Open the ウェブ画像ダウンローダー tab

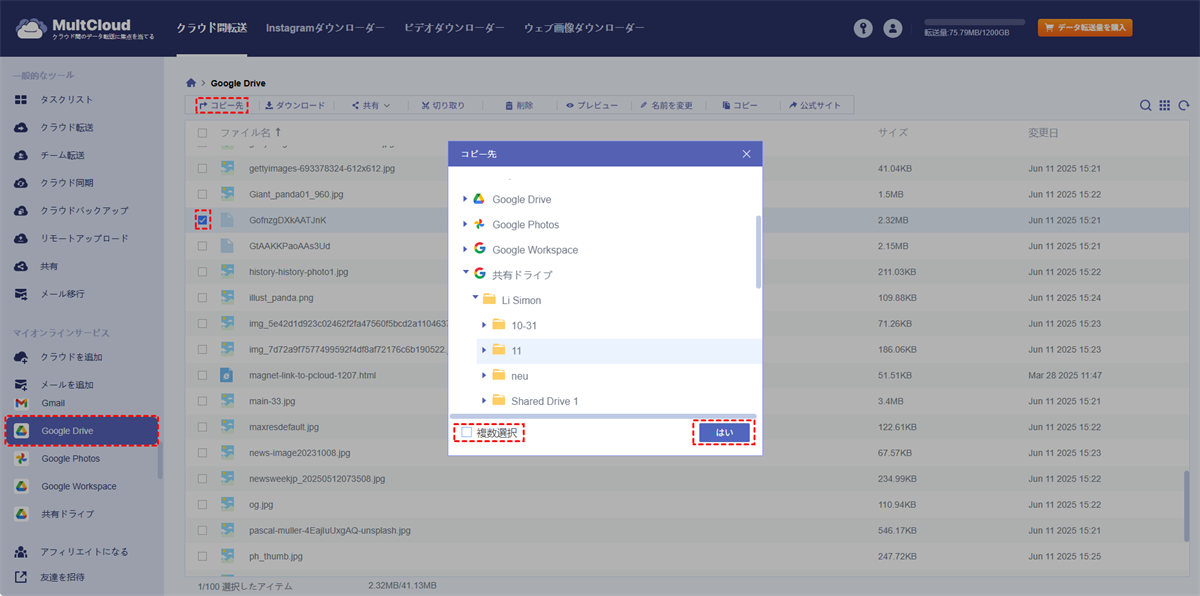point(584,29)
